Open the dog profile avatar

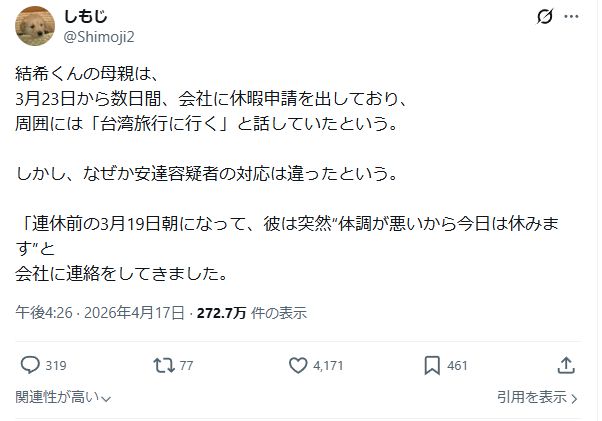pos(34,26)
